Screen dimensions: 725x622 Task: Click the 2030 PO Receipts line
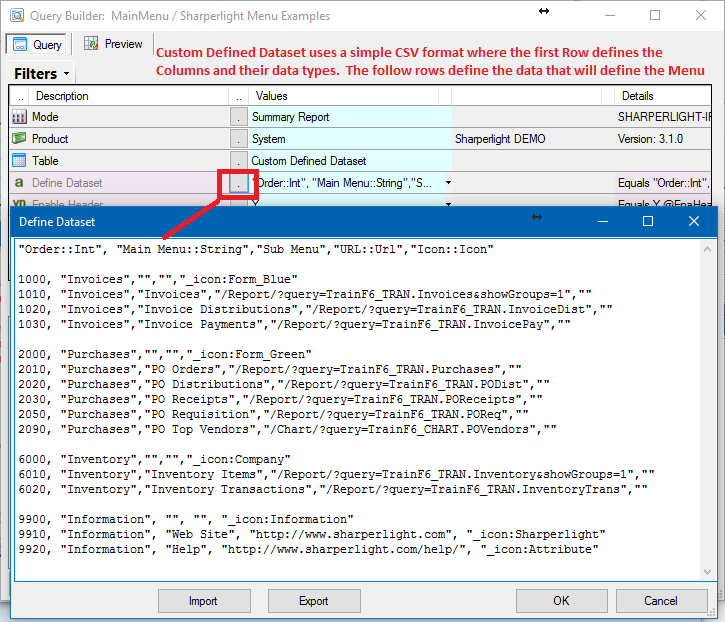(x=280, y=399)
